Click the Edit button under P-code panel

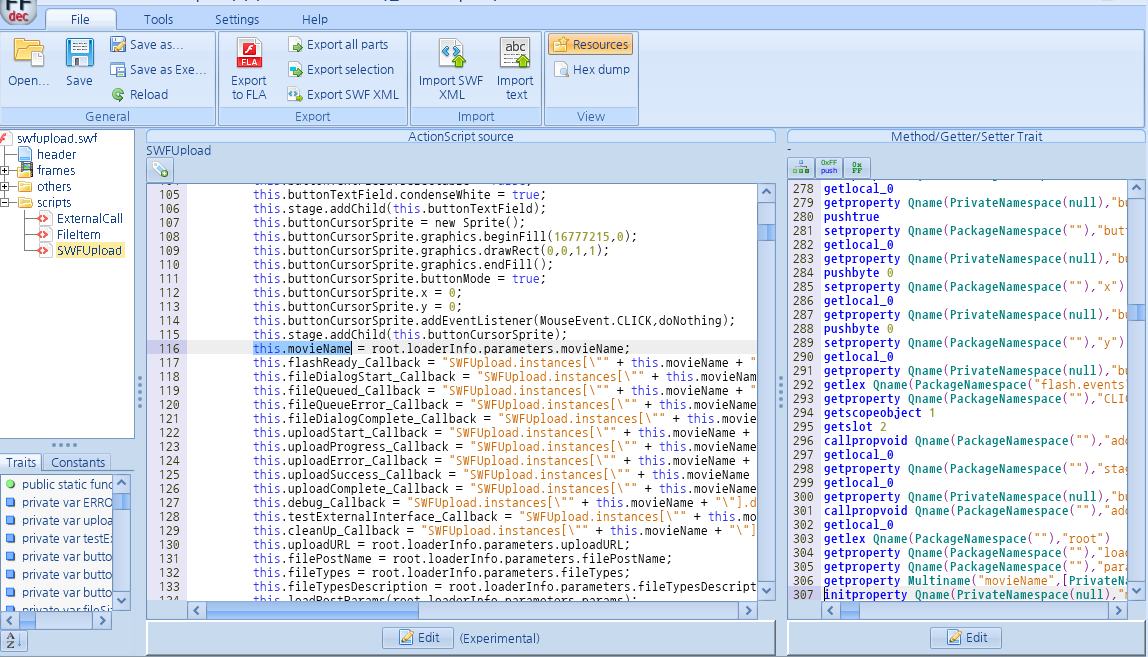click(966, 638)
